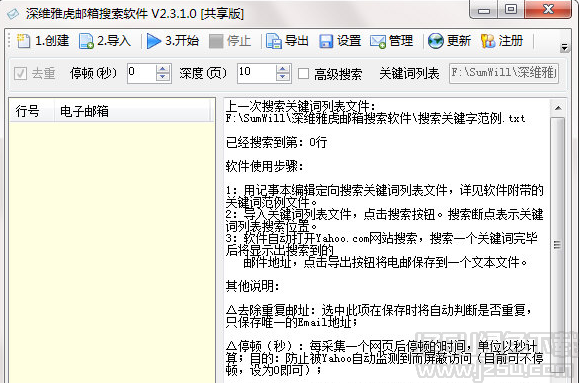
Task: Click the 2.导入 (import) toolbar icon
Action: pos(86,41)
